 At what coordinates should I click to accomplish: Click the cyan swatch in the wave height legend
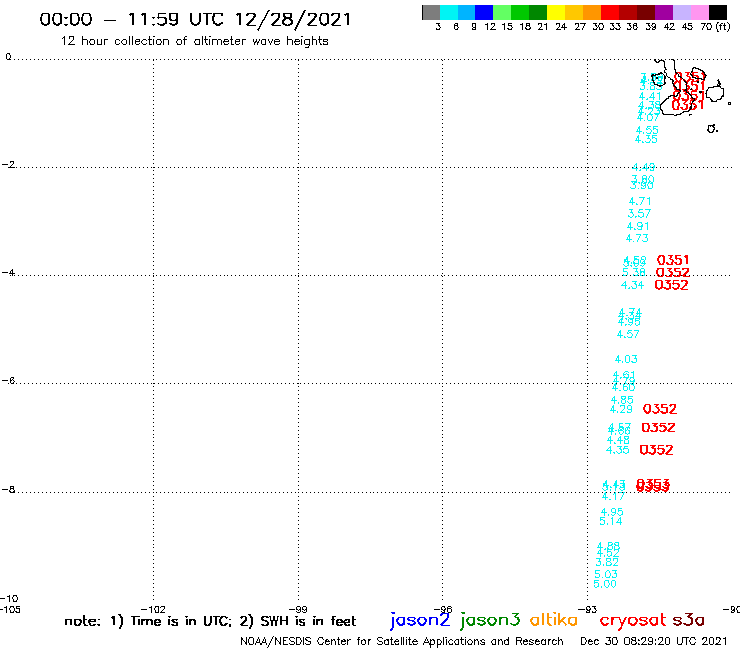(449, 12)
